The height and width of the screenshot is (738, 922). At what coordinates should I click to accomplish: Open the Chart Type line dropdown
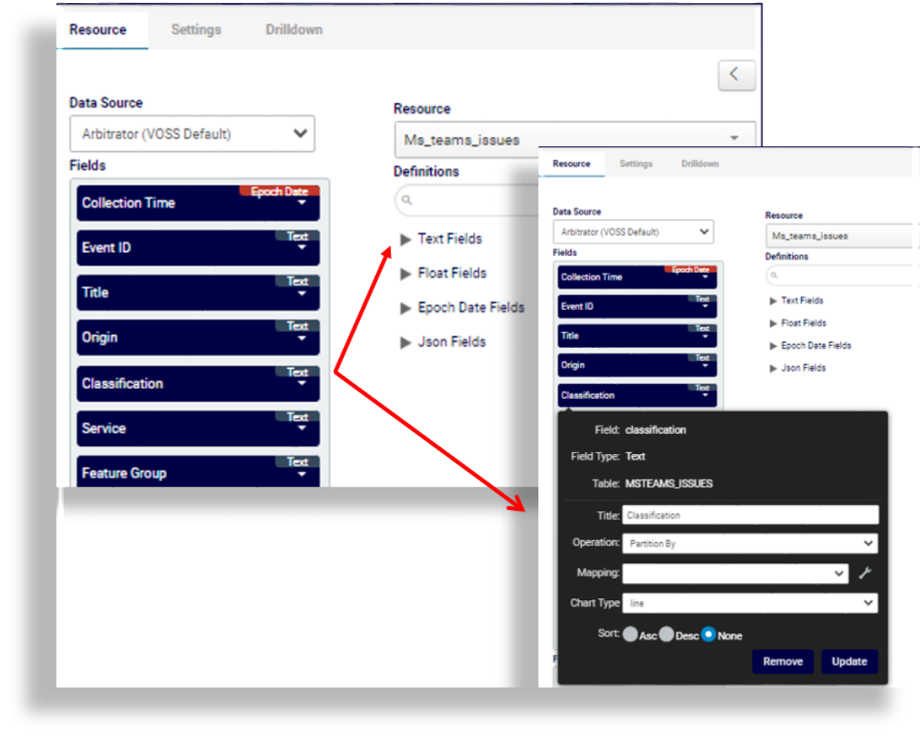pyautogui.click(x=749, y=603)
